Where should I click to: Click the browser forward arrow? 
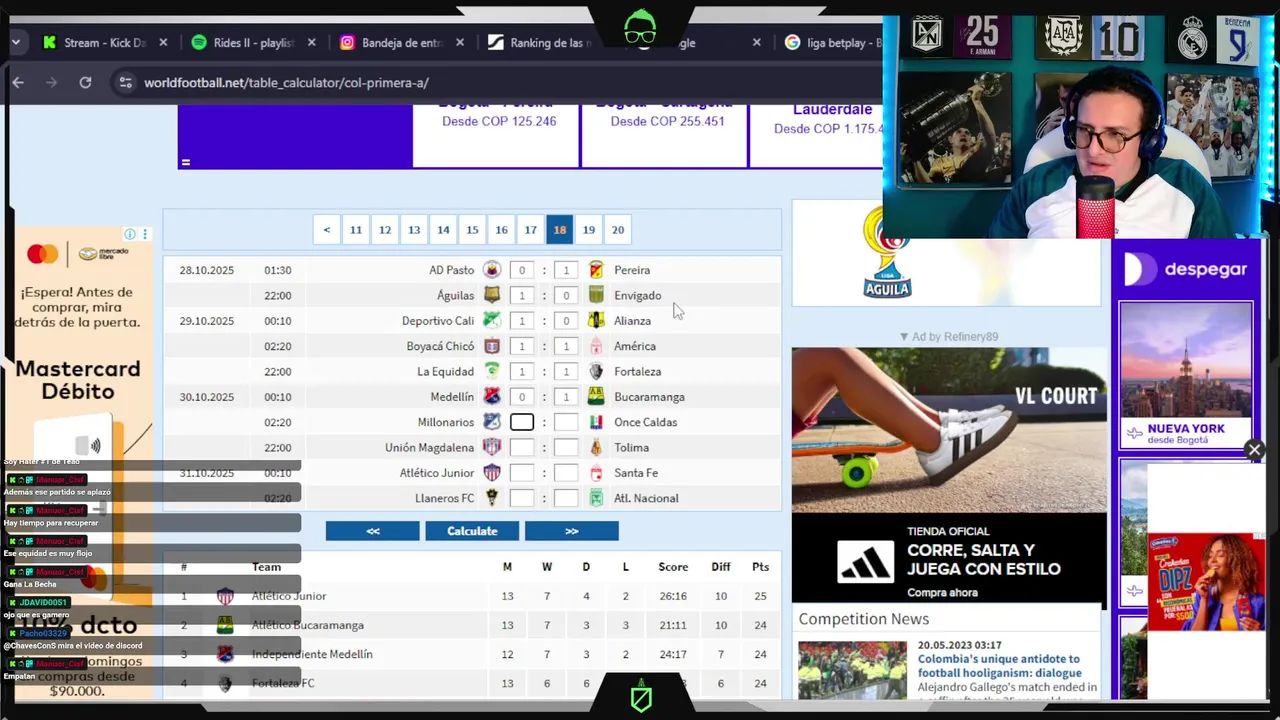coord(51,83)
